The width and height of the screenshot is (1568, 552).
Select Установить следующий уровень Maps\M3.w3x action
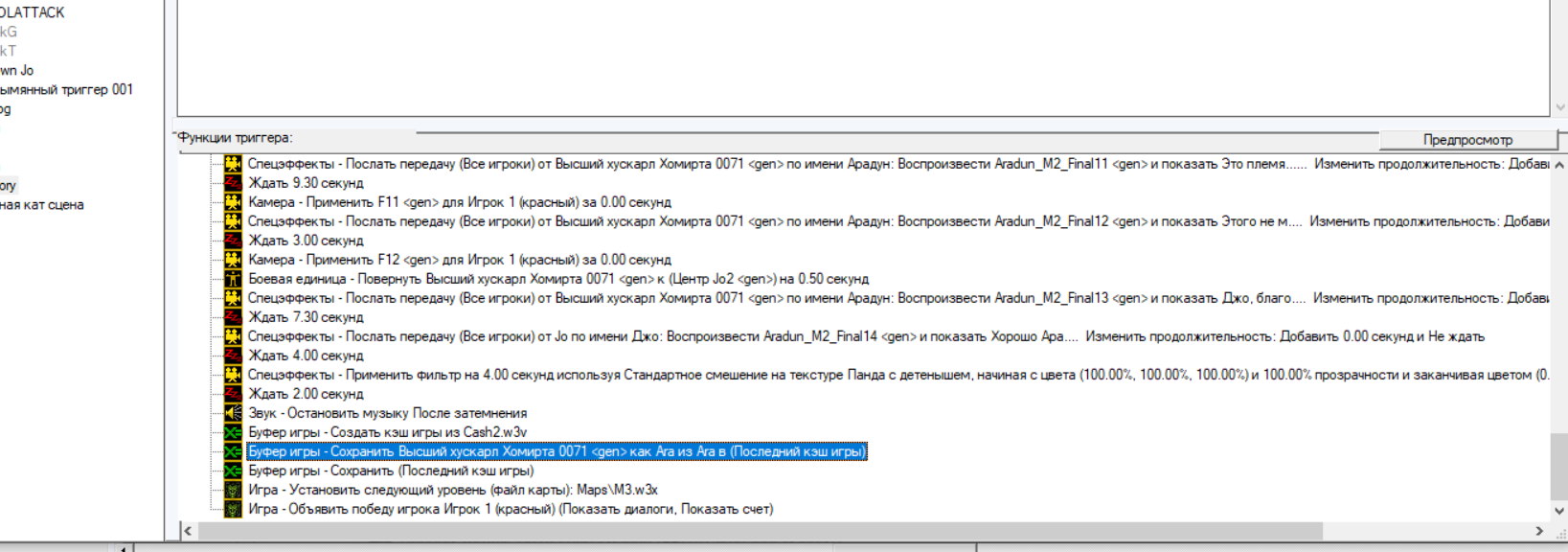pyautogui.click(x=453, y=490)
